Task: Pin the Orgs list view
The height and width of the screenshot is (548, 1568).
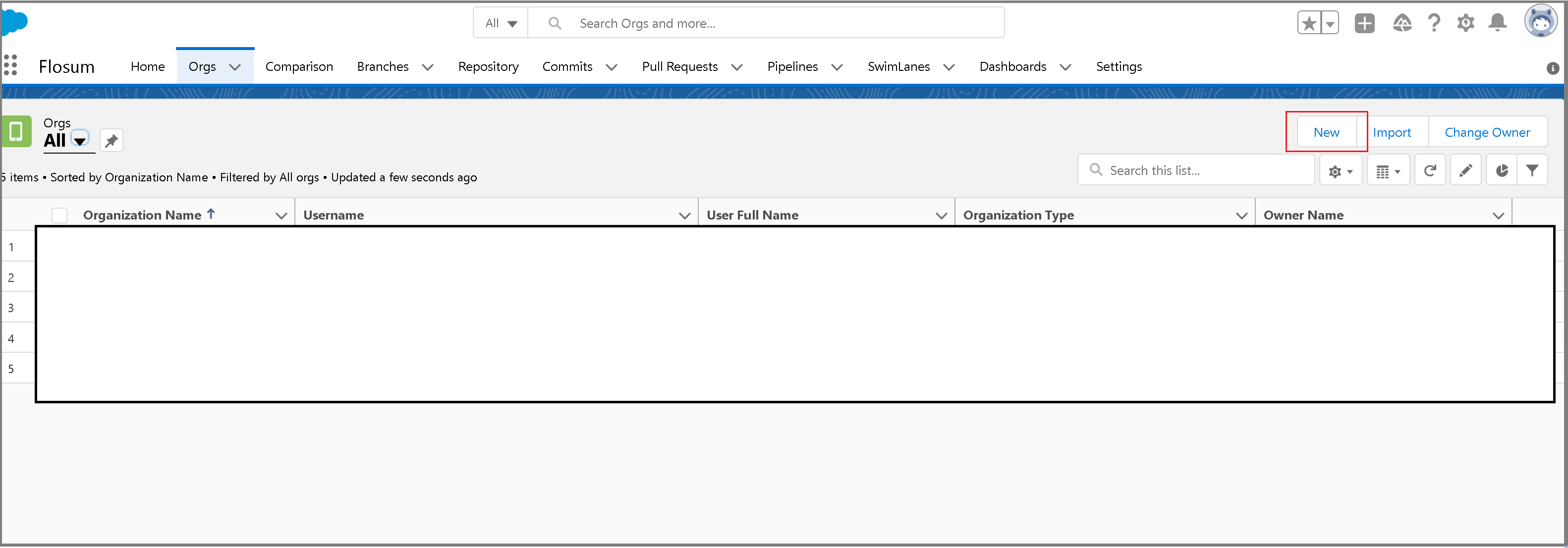Action: point(112,141)
